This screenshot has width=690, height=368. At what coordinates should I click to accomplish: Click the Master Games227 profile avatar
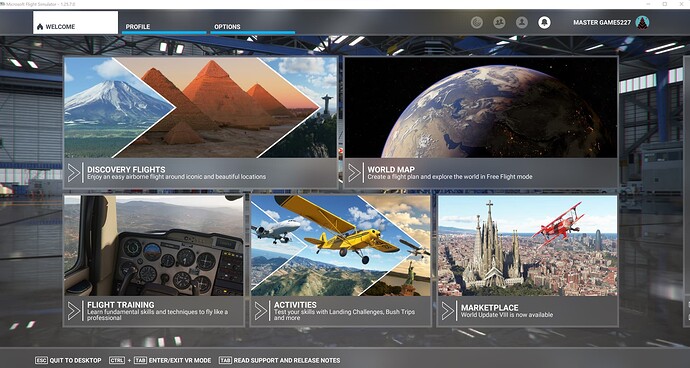tap(642, 22)
